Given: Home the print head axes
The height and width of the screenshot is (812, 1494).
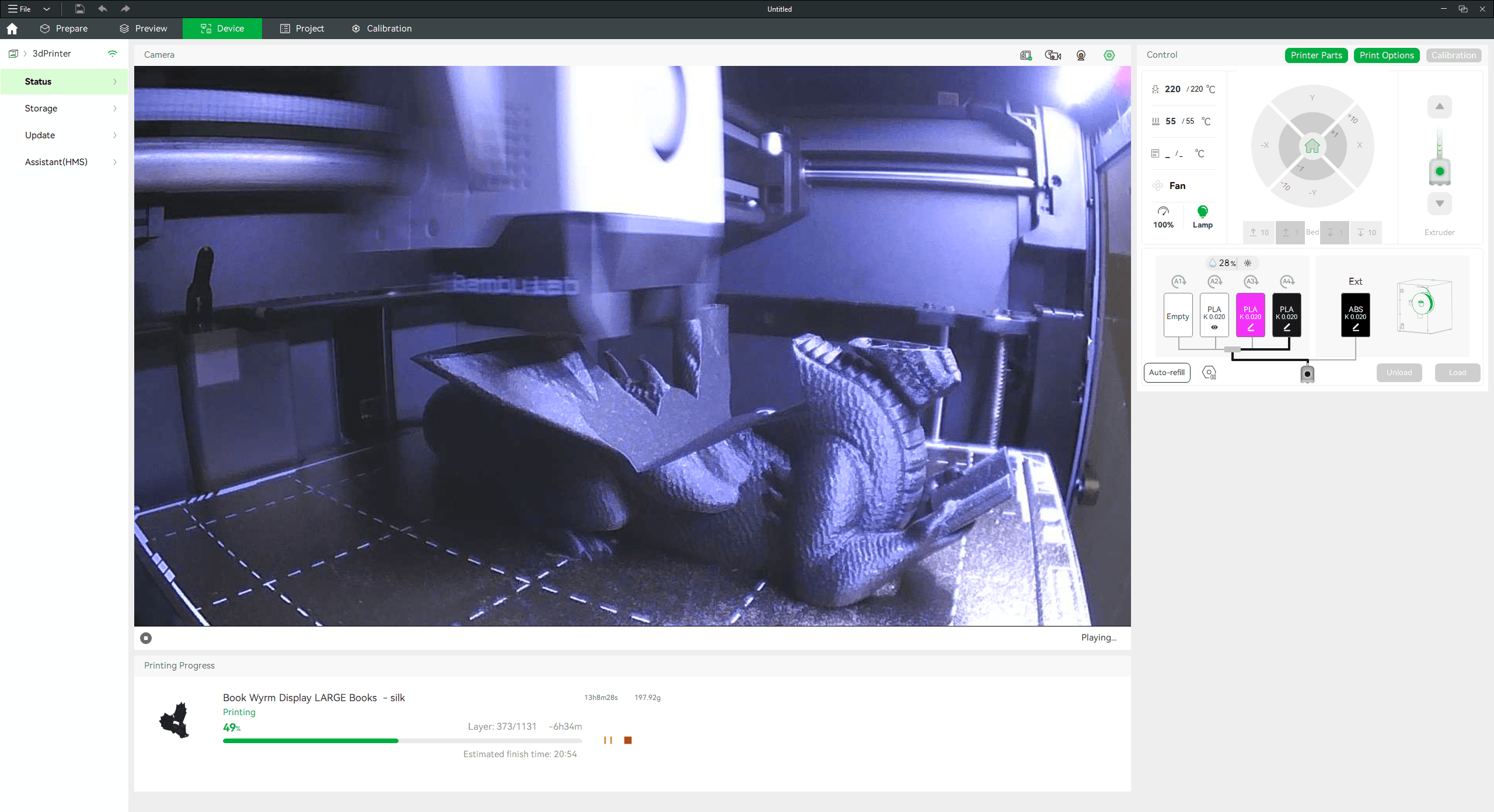Looking at the screenshot, I should point(1313,146).
